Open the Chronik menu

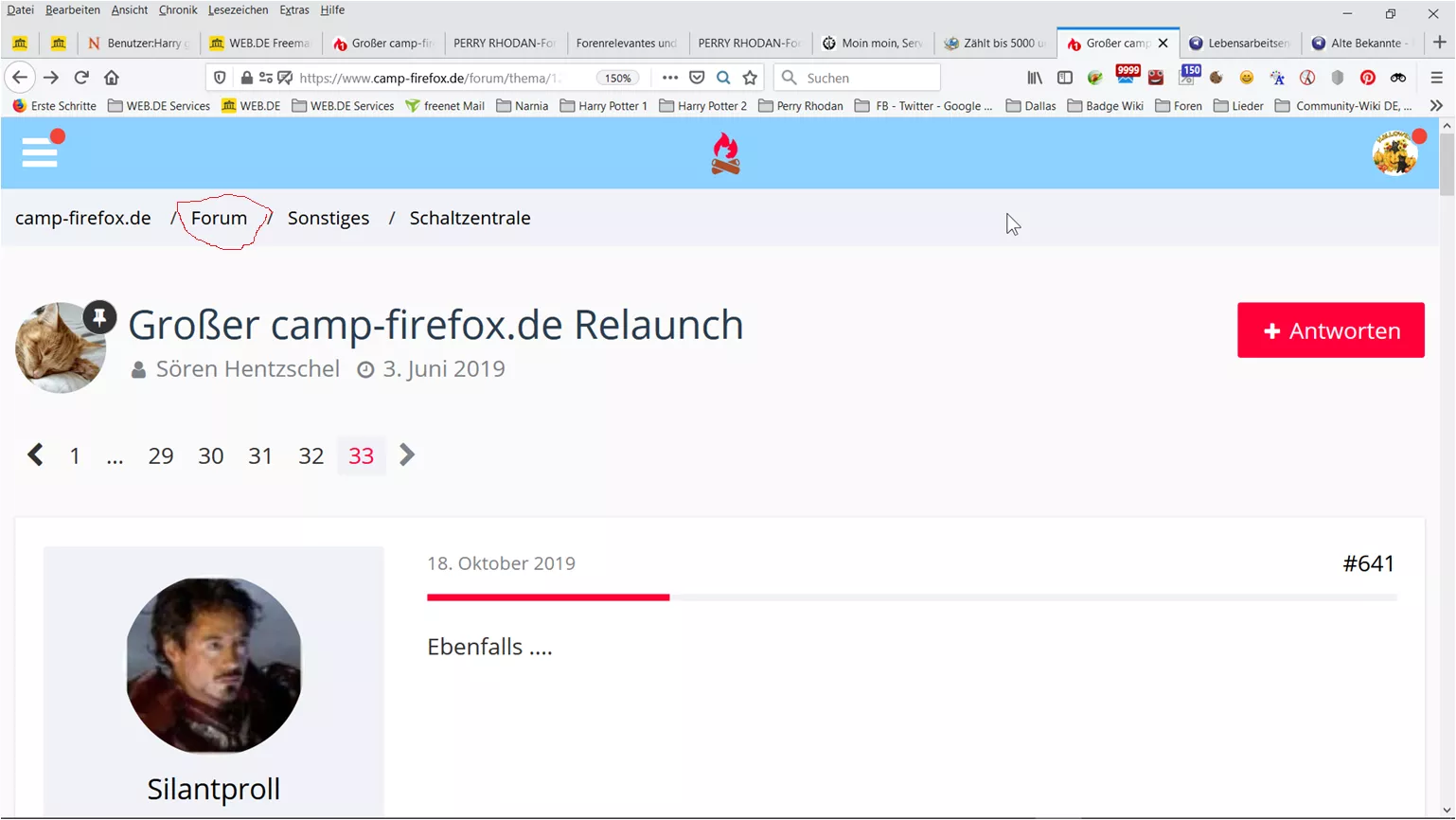pos(178,10)
